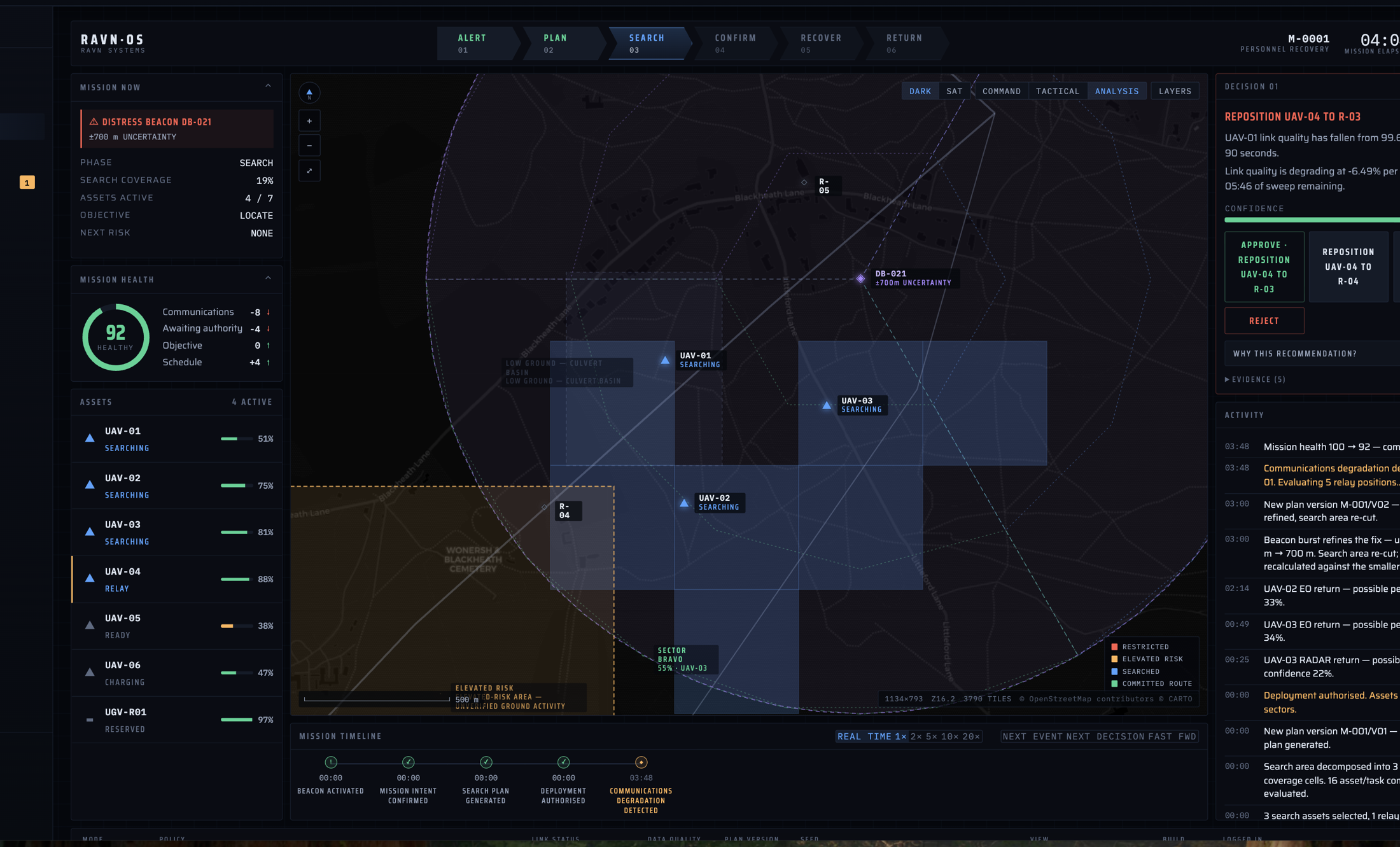Screen dimensions: 1400x847
Task: Zoom out the map with minus button
Action: (x=309, y=146)
